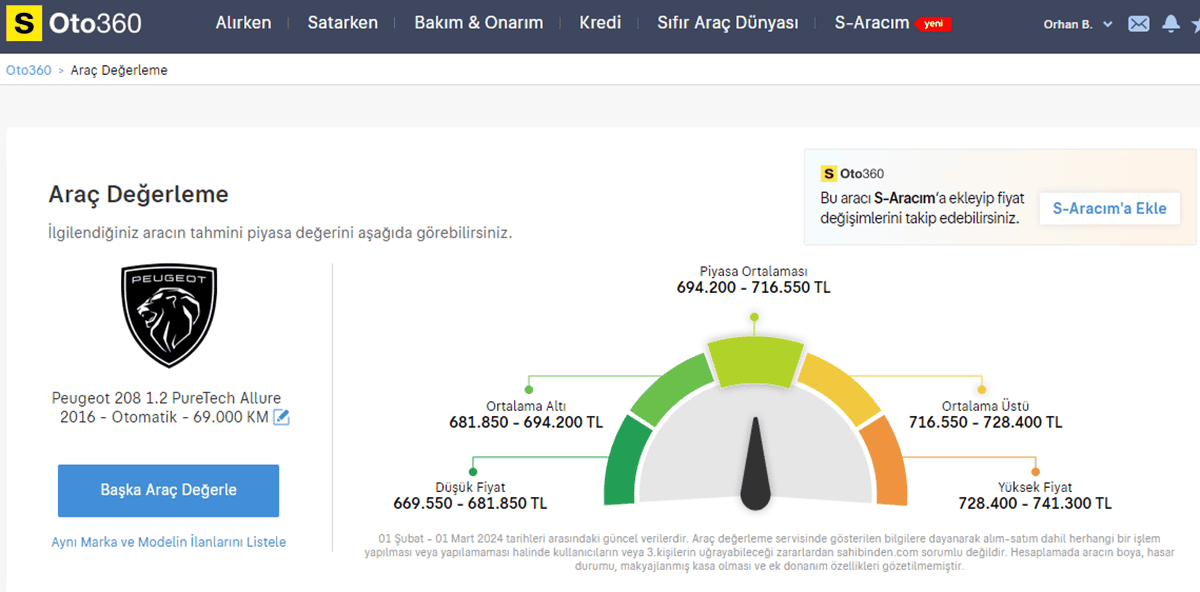Open the Alırken menu
Viewport: 1200px width, 592px height.
pos(243,22)
